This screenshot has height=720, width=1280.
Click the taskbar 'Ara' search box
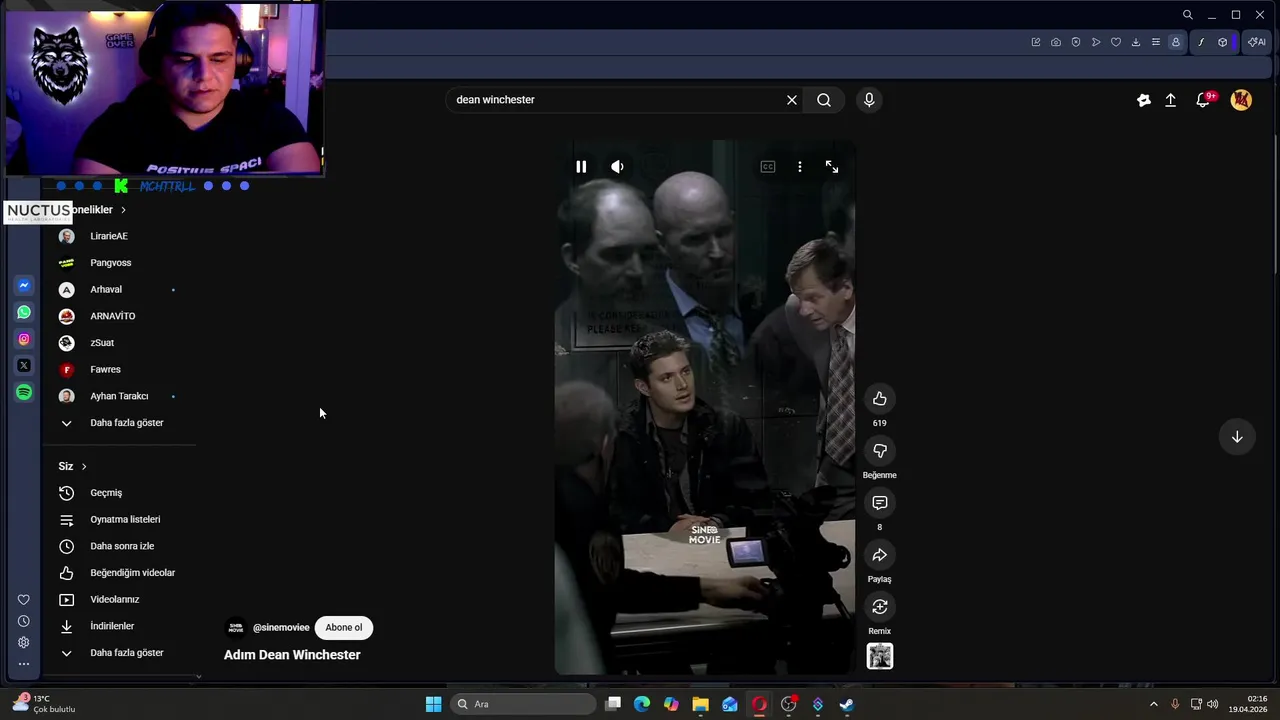[525, 704]
